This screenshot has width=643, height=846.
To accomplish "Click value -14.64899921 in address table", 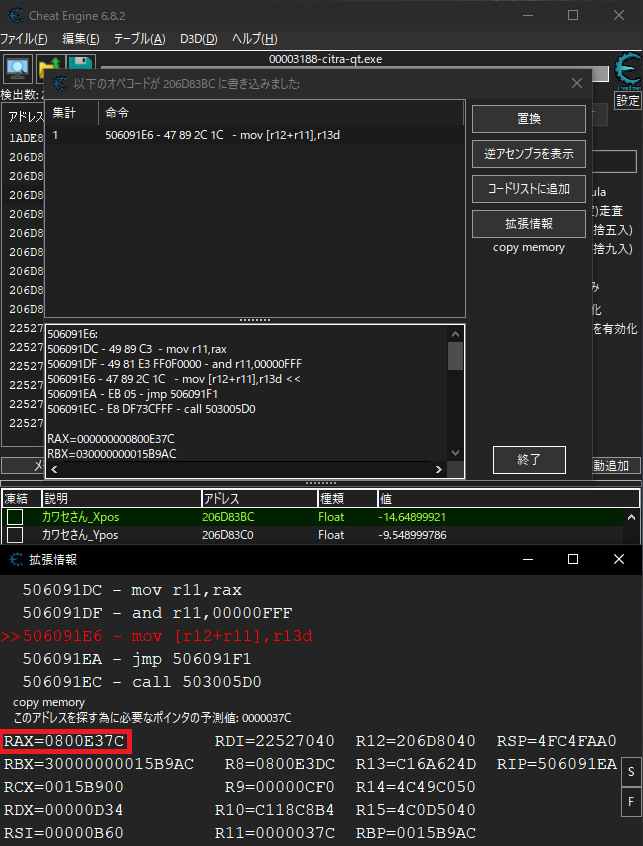I will 412,517.
